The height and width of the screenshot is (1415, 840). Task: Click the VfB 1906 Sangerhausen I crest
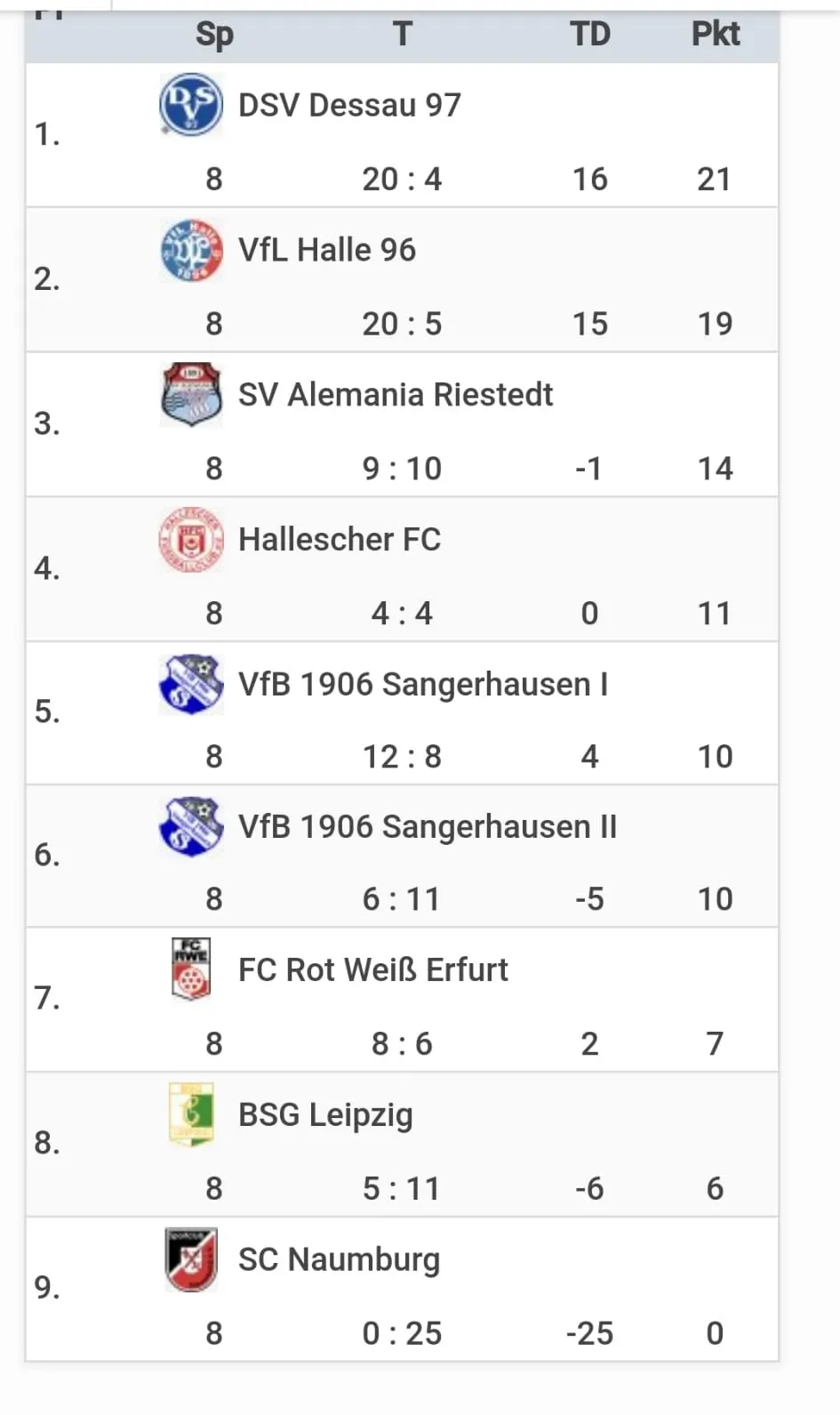click(190, 684)
